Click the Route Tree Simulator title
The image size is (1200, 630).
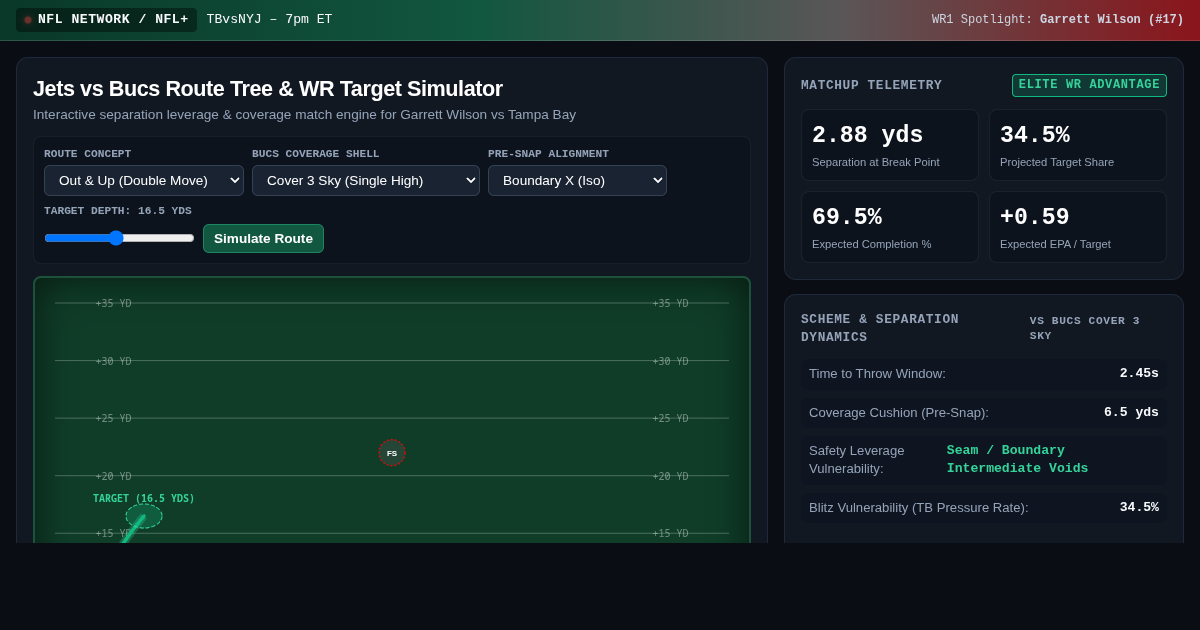[x=268, y=88]
